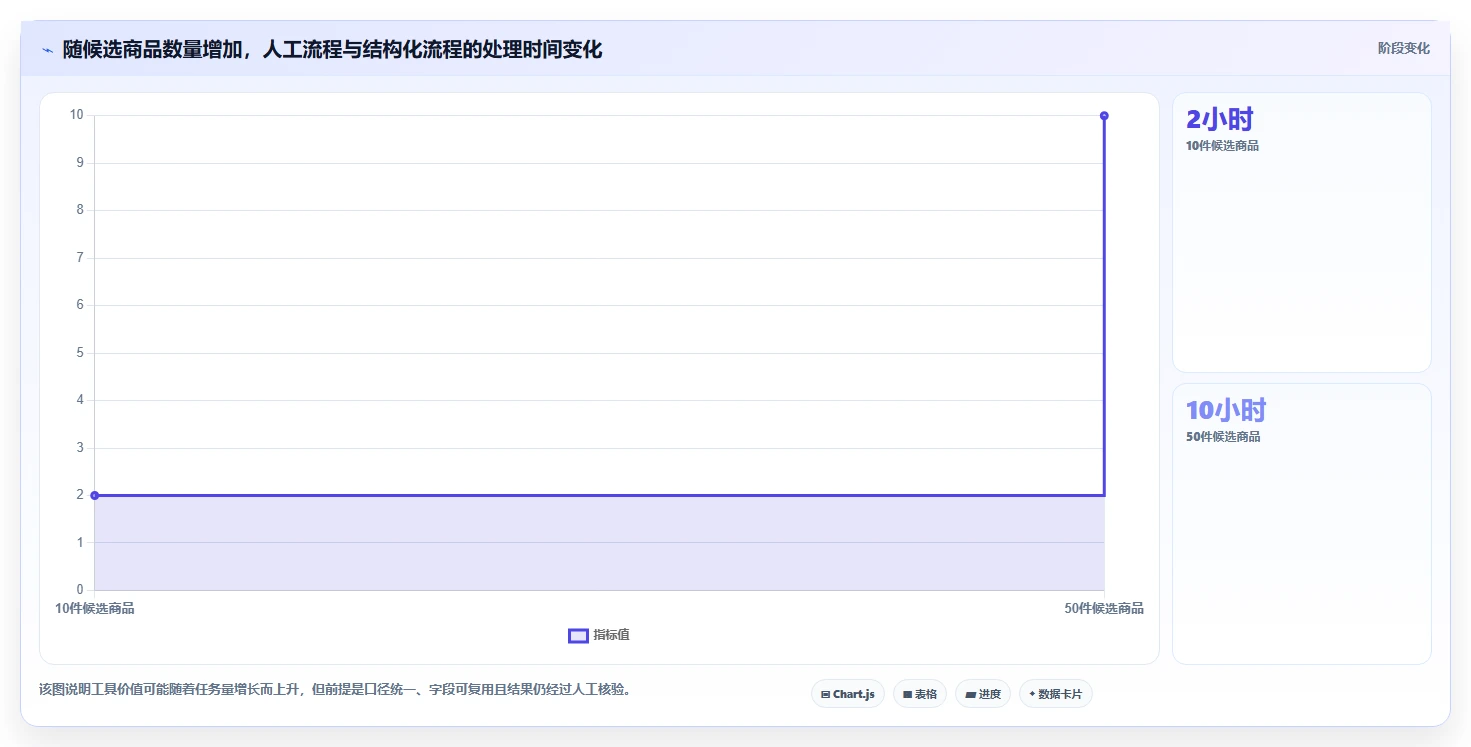
Task: Select the 表格 tag
Action: 919,694
